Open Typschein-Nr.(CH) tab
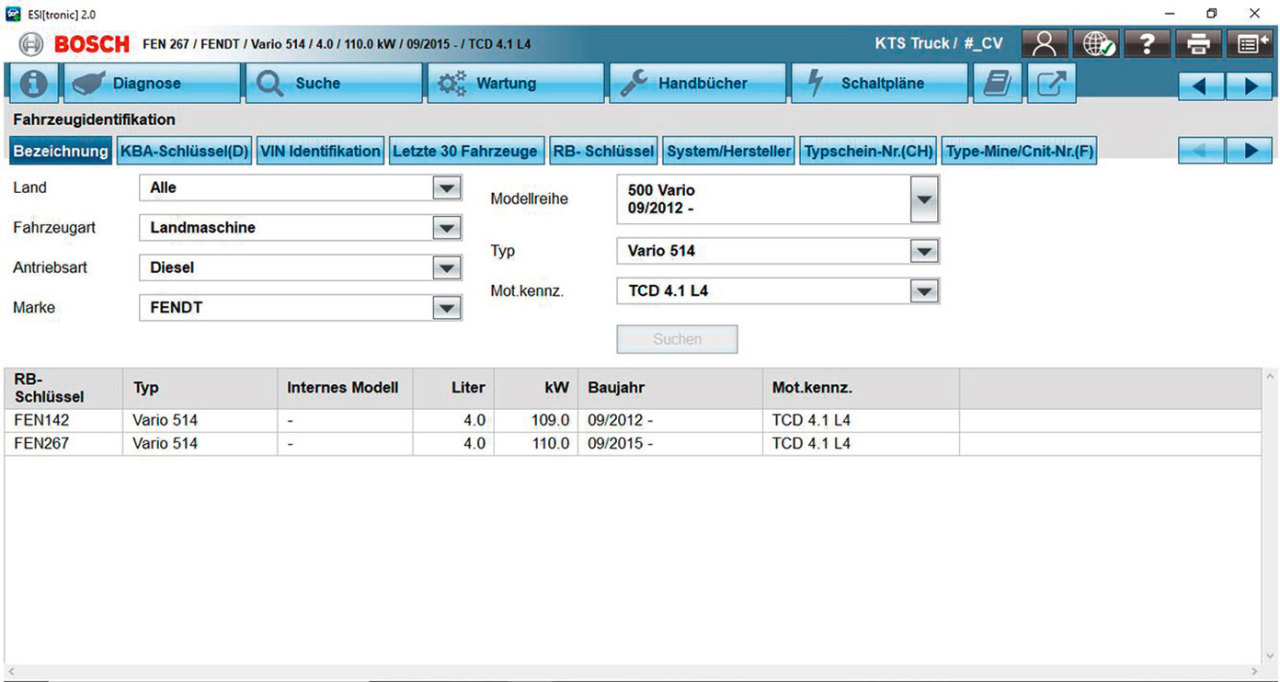The width and height of the screenshot is (1280, 682). point(868,151)
